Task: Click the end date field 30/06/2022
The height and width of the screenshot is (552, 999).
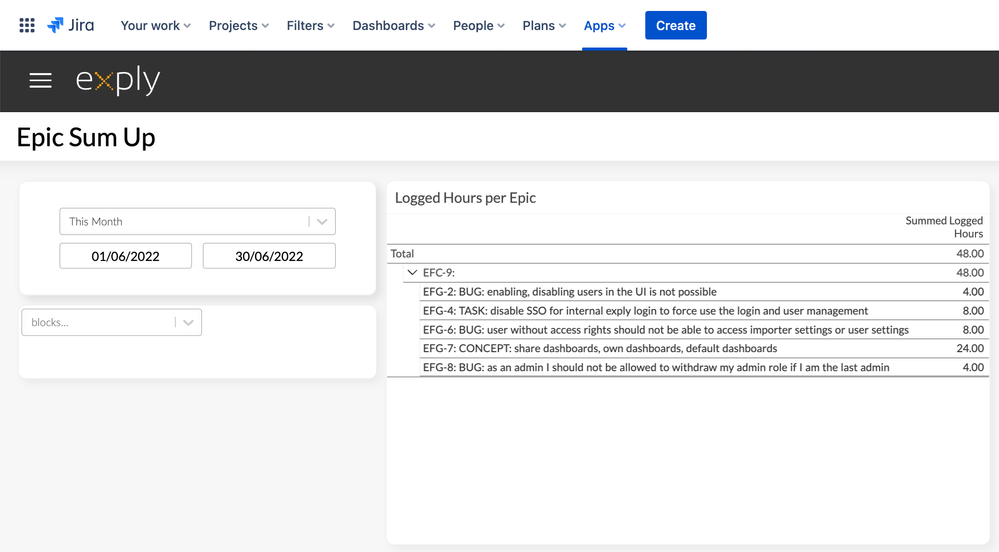Action: point(269,256)
